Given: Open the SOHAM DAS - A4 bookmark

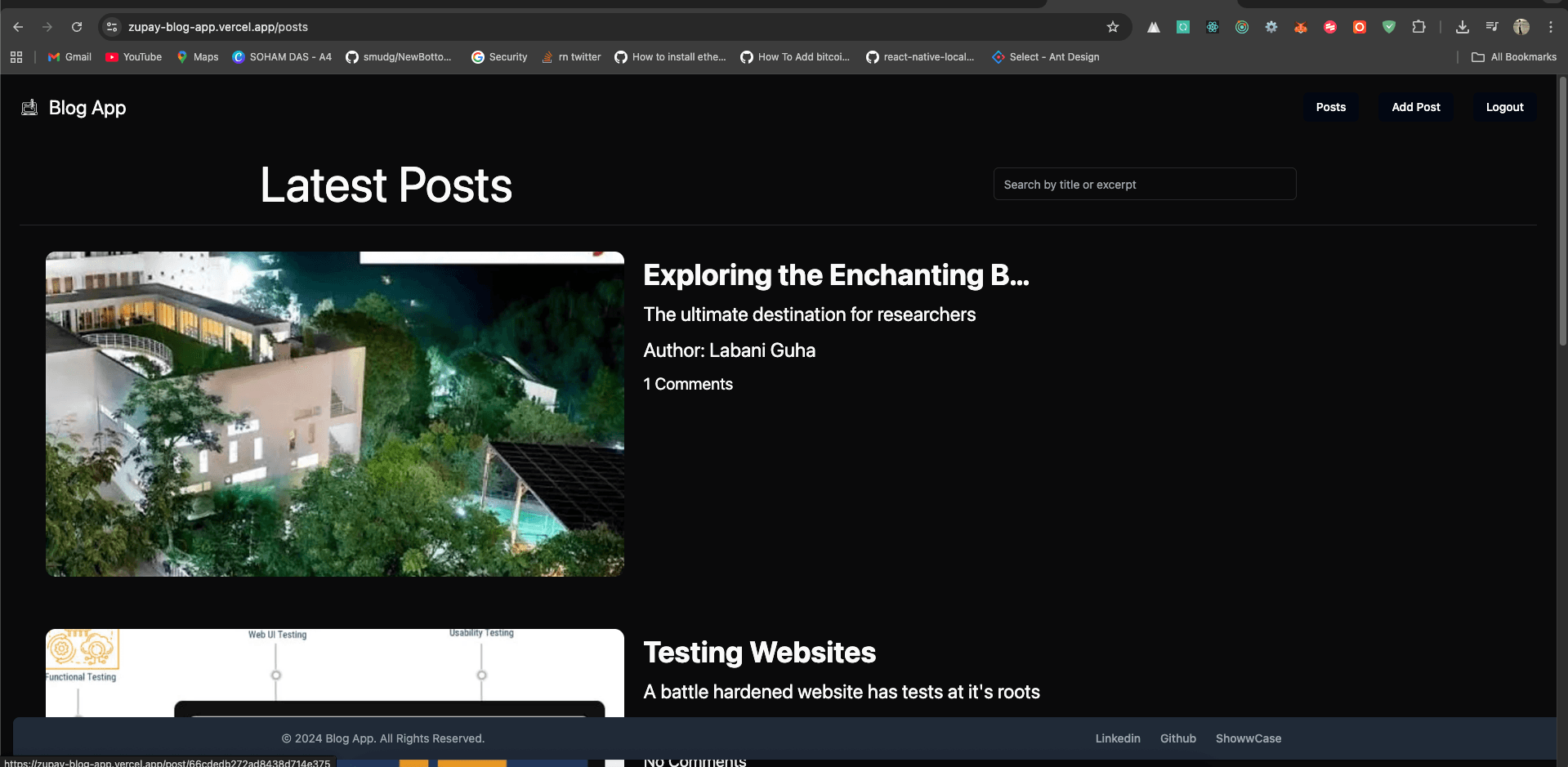Looking at the screenshot, I should click(x=282, y=57).
